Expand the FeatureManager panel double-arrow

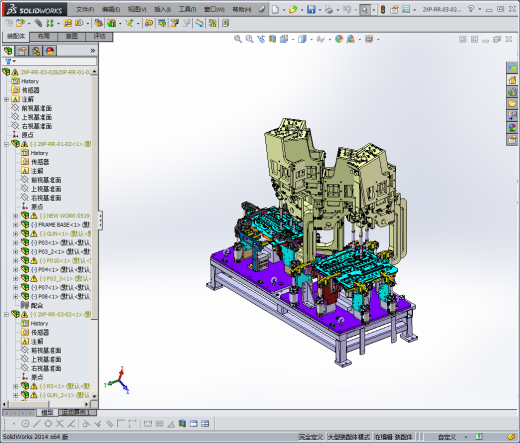(93, 51)
